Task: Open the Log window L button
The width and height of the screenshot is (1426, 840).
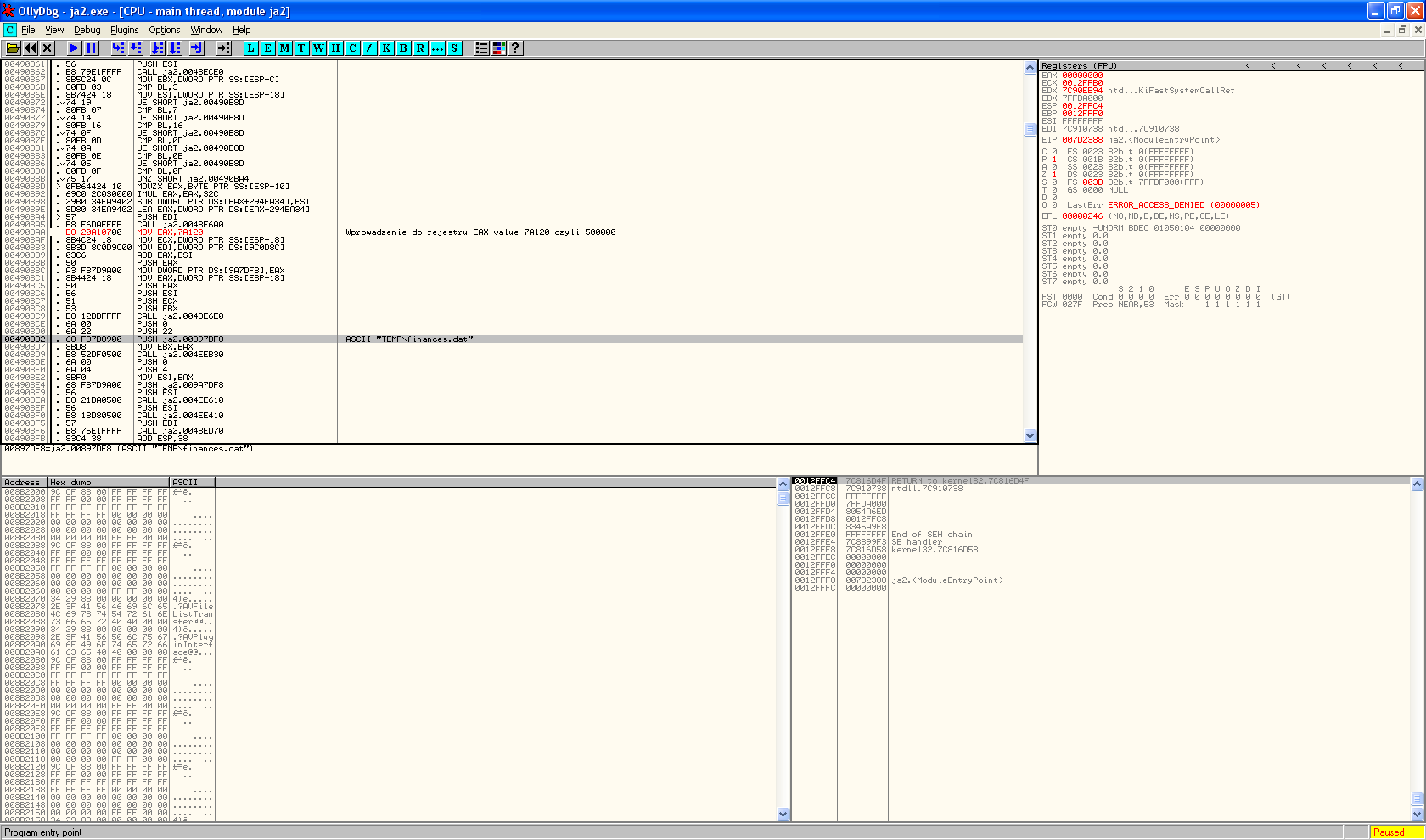Action: [x=250, y=48]
